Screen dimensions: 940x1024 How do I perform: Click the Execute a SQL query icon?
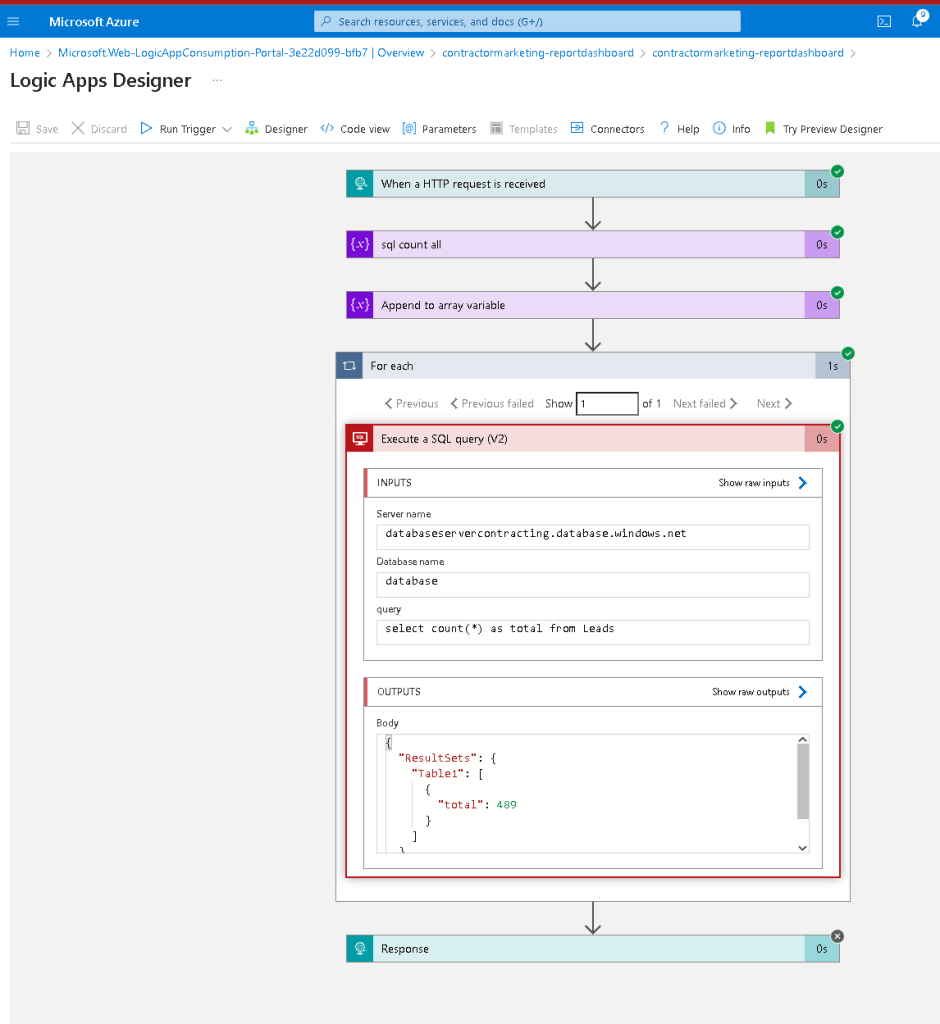(360, 439)
